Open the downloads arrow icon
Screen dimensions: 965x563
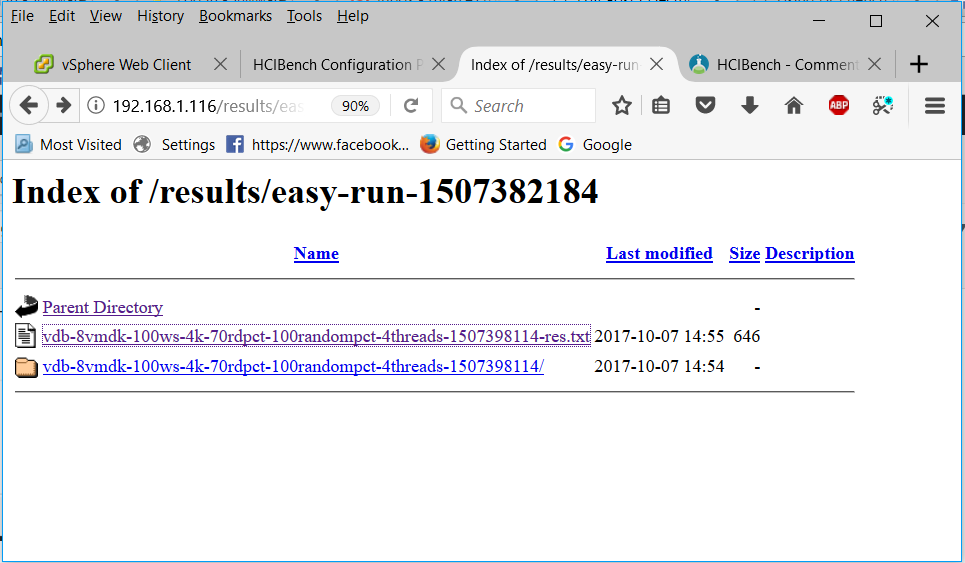click(x=750, y=106)
